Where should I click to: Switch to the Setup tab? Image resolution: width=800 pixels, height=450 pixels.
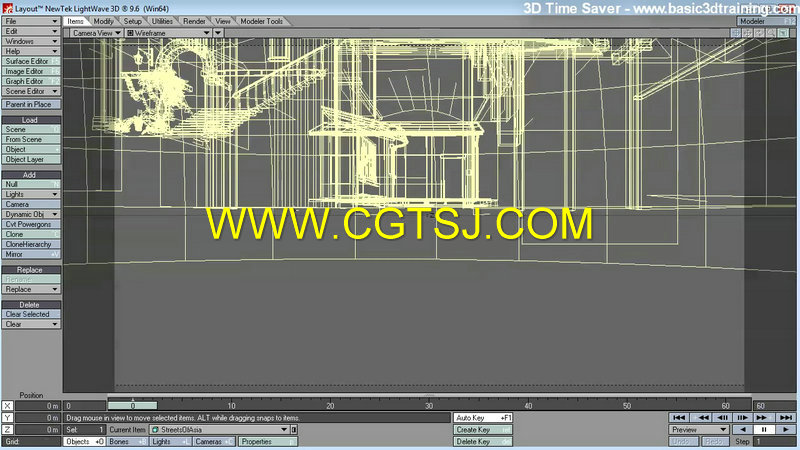133,21
